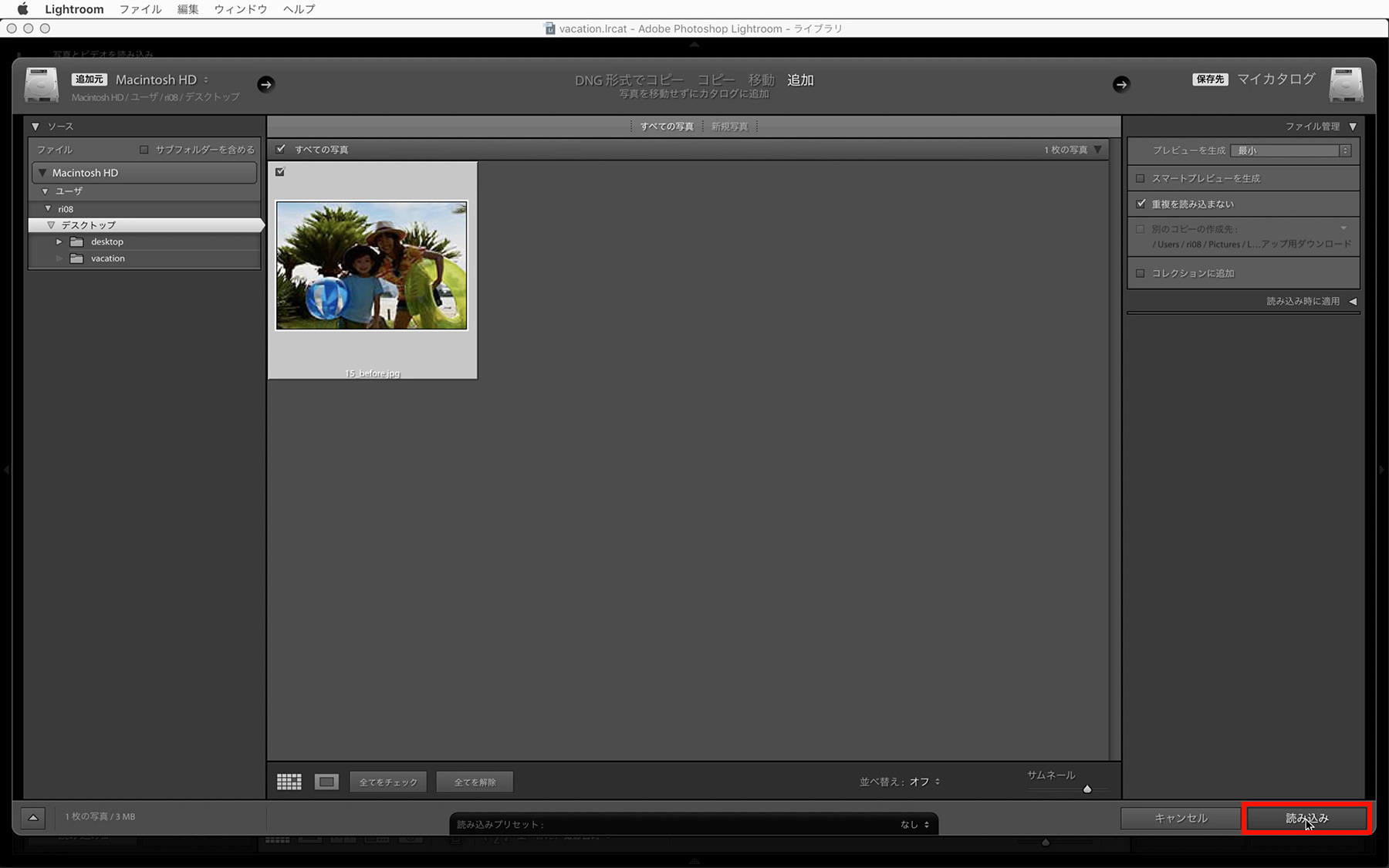Click the destination arrow button near マイカタログ
This screenshot has height=868, width=1389.
pos(1121,84)
